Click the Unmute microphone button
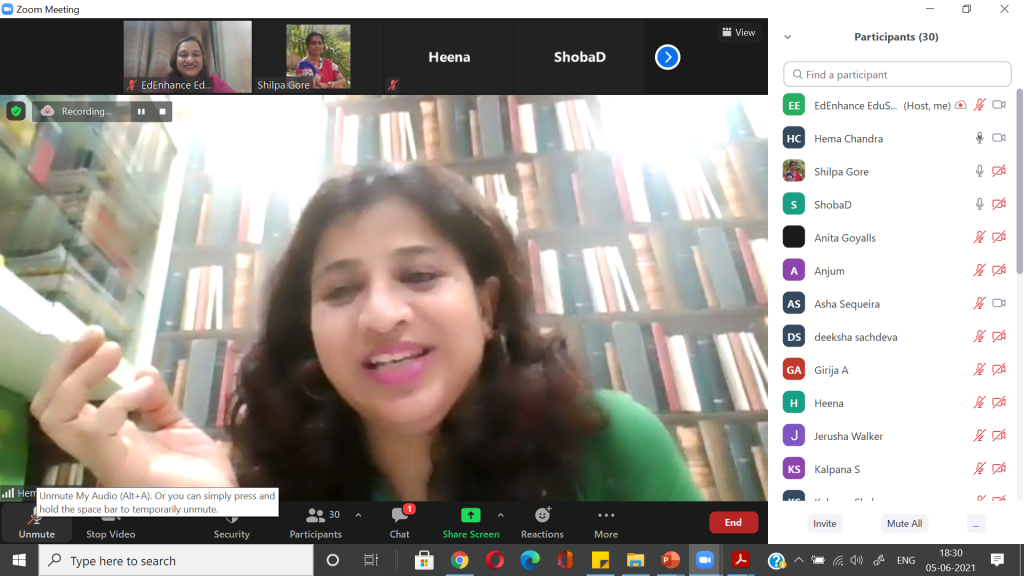The height and width of the screenshot is (576, 1024). click(36, 522)
